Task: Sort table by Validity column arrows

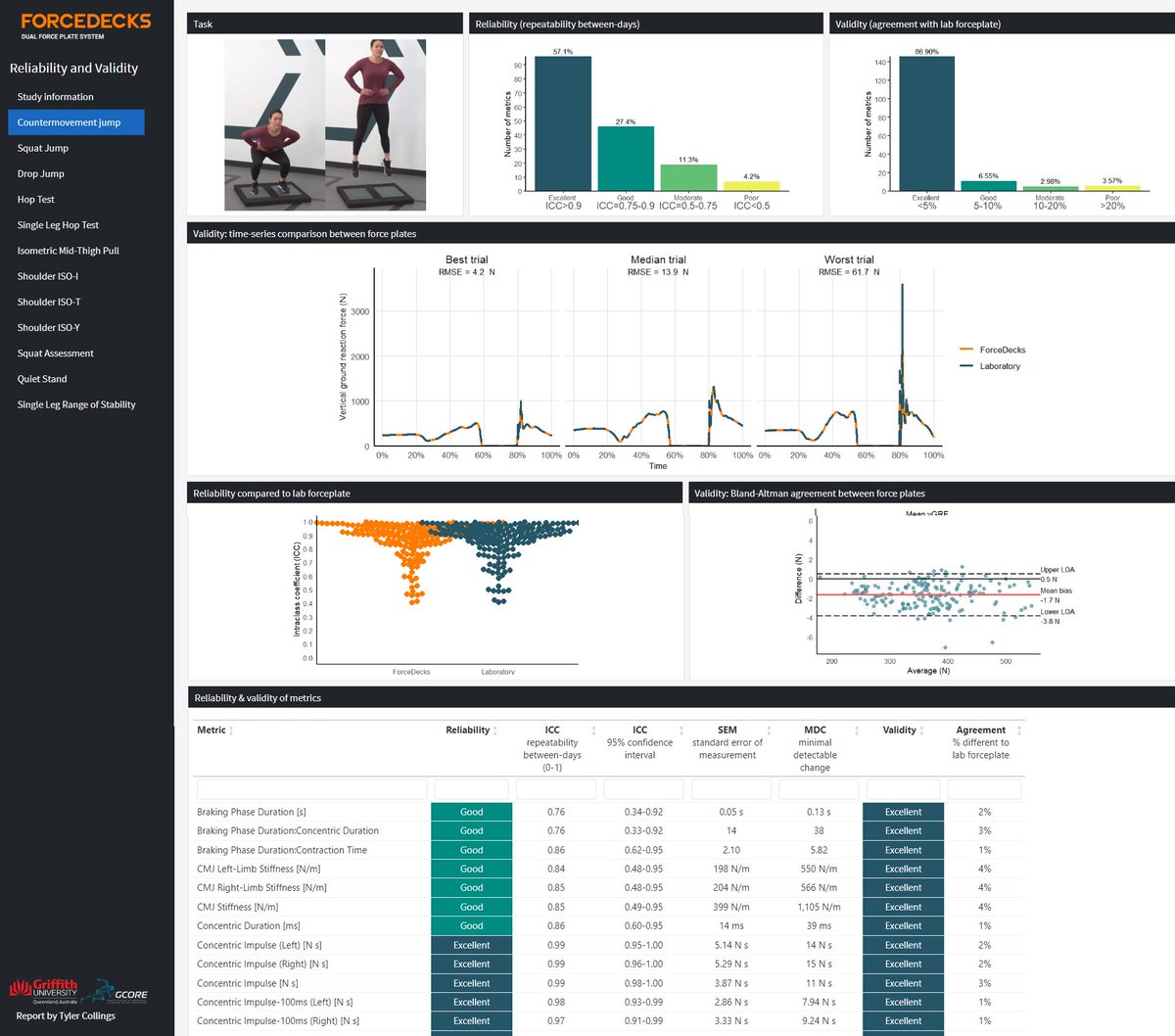Action: pos(922,730)
